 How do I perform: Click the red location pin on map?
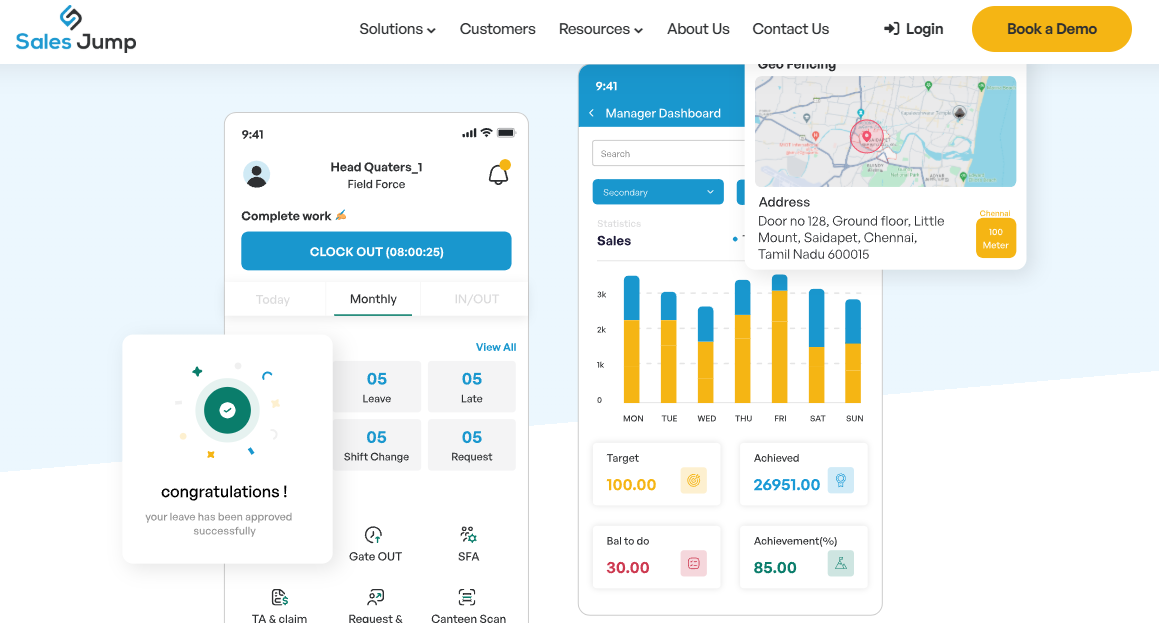pyautogui.click(x=867, y=137)
